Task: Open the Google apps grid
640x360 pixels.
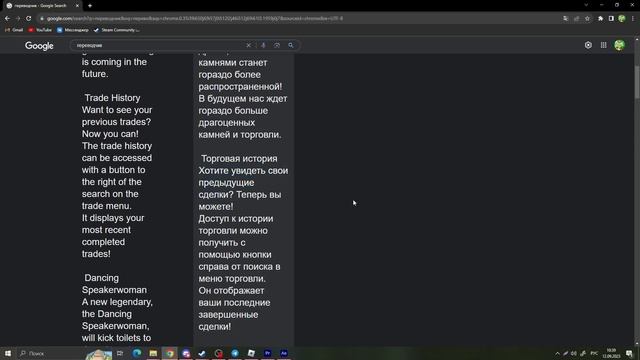Action: pos(603,45)
